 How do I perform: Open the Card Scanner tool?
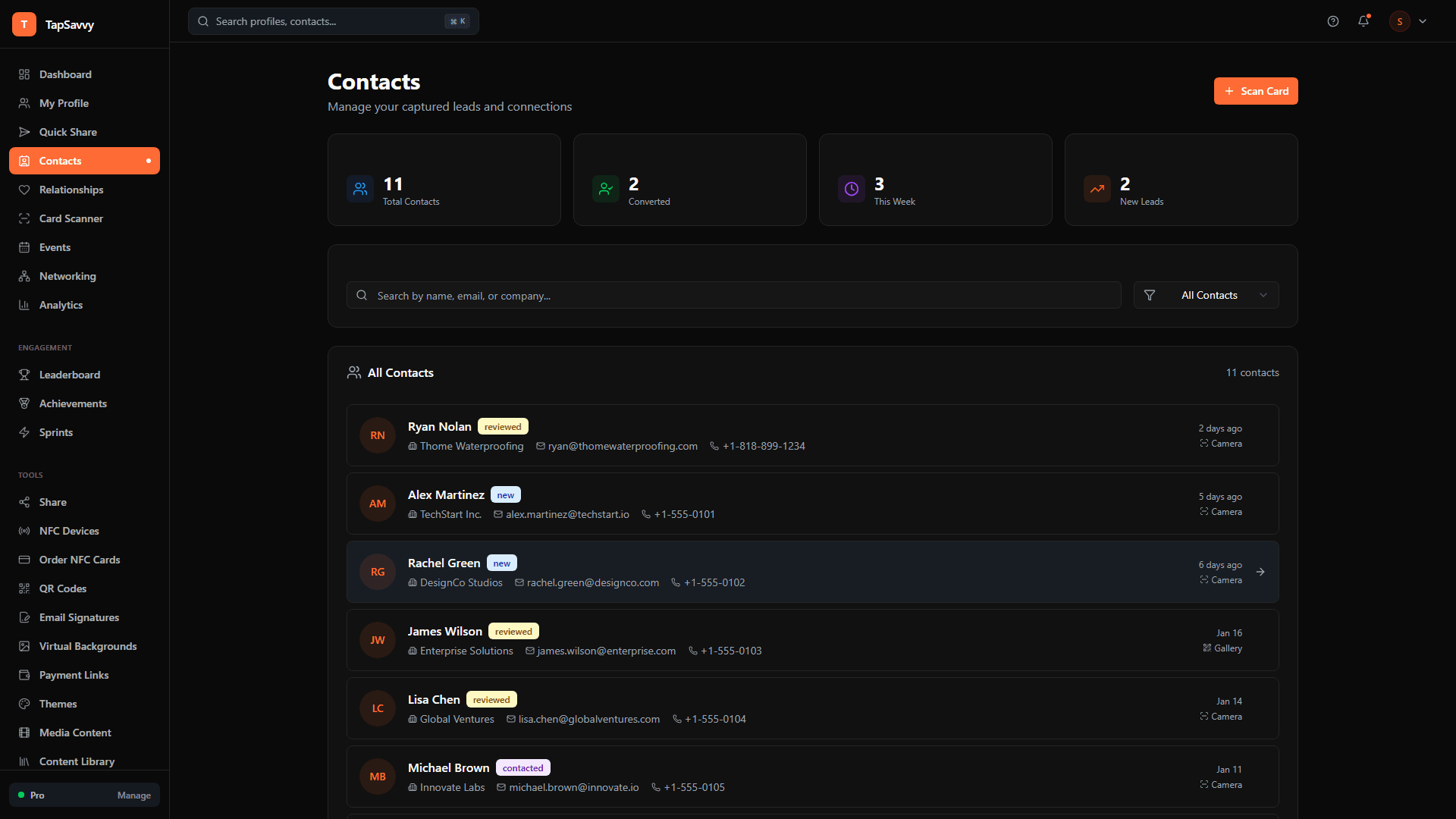[x=71, y=218]
